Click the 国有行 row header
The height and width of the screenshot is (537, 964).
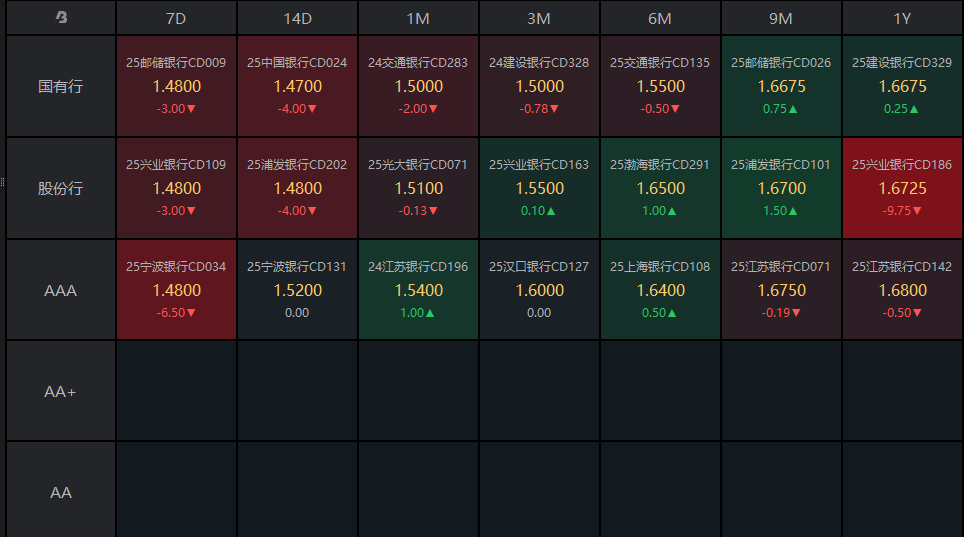tap(61, 86)
